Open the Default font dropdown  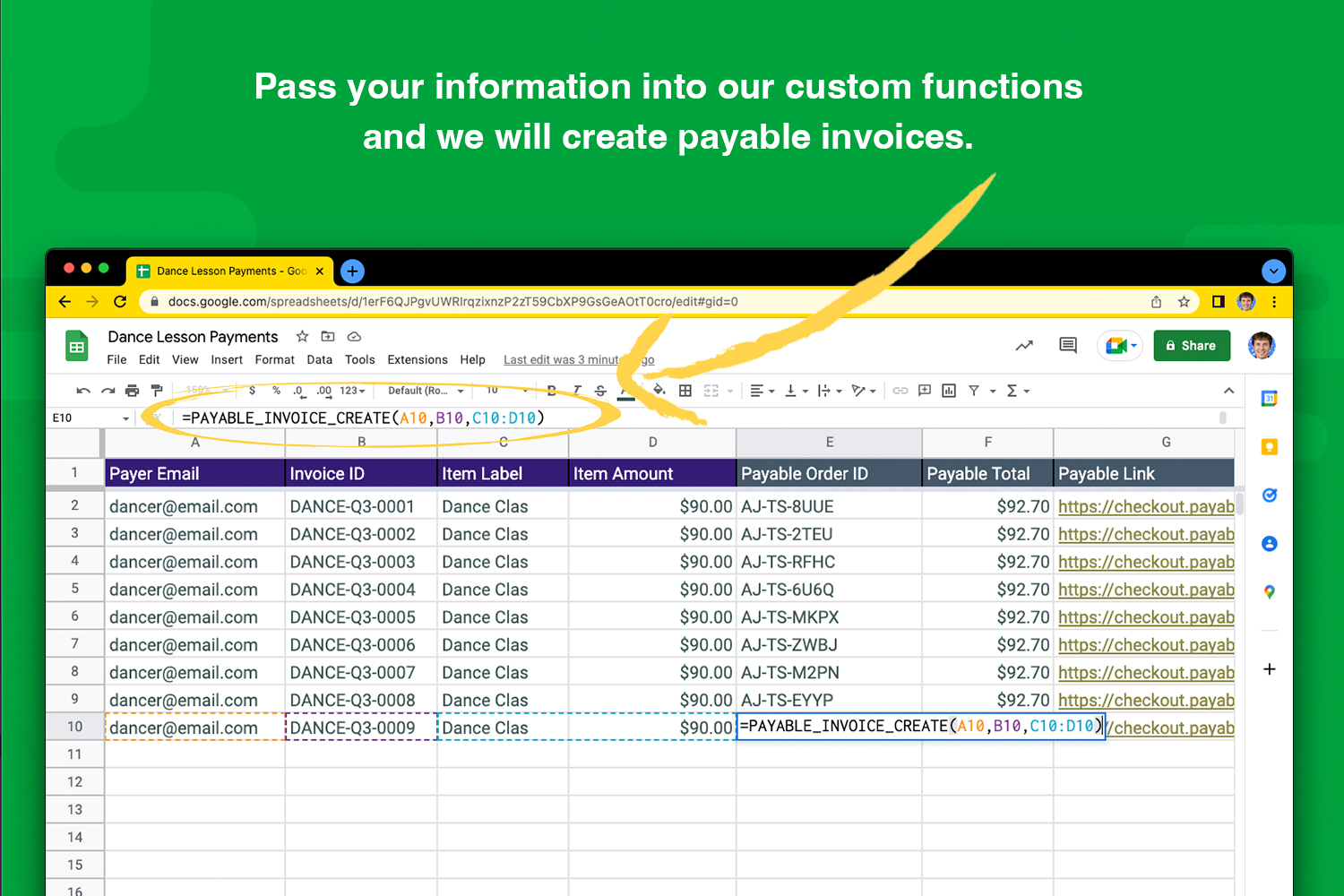423,391
